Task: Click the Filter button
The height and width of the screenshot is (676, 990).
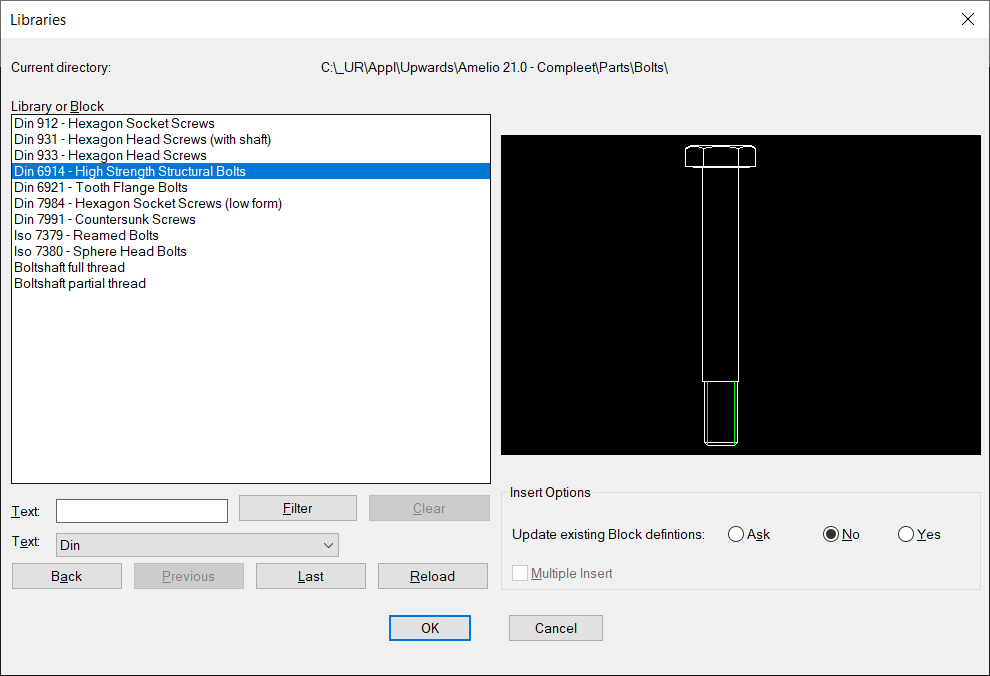Action: [298, 508]
